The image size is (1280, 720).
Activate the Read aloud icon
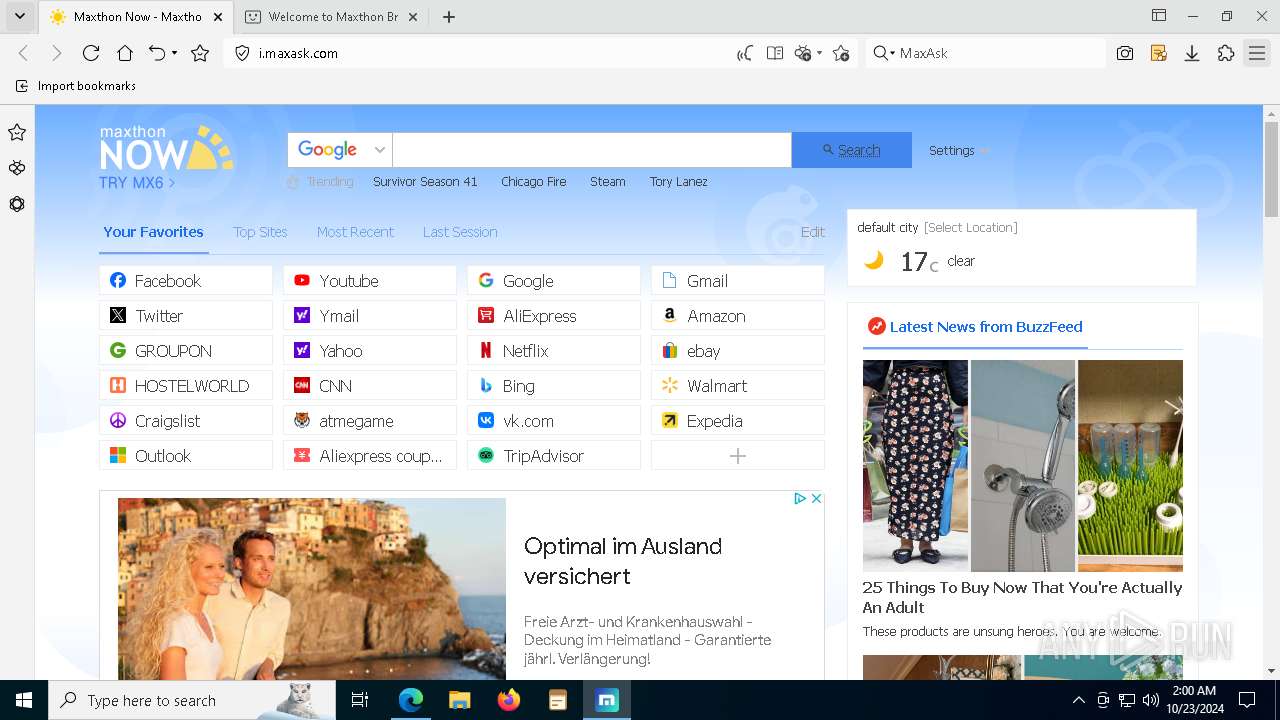(x=745, y=53)
